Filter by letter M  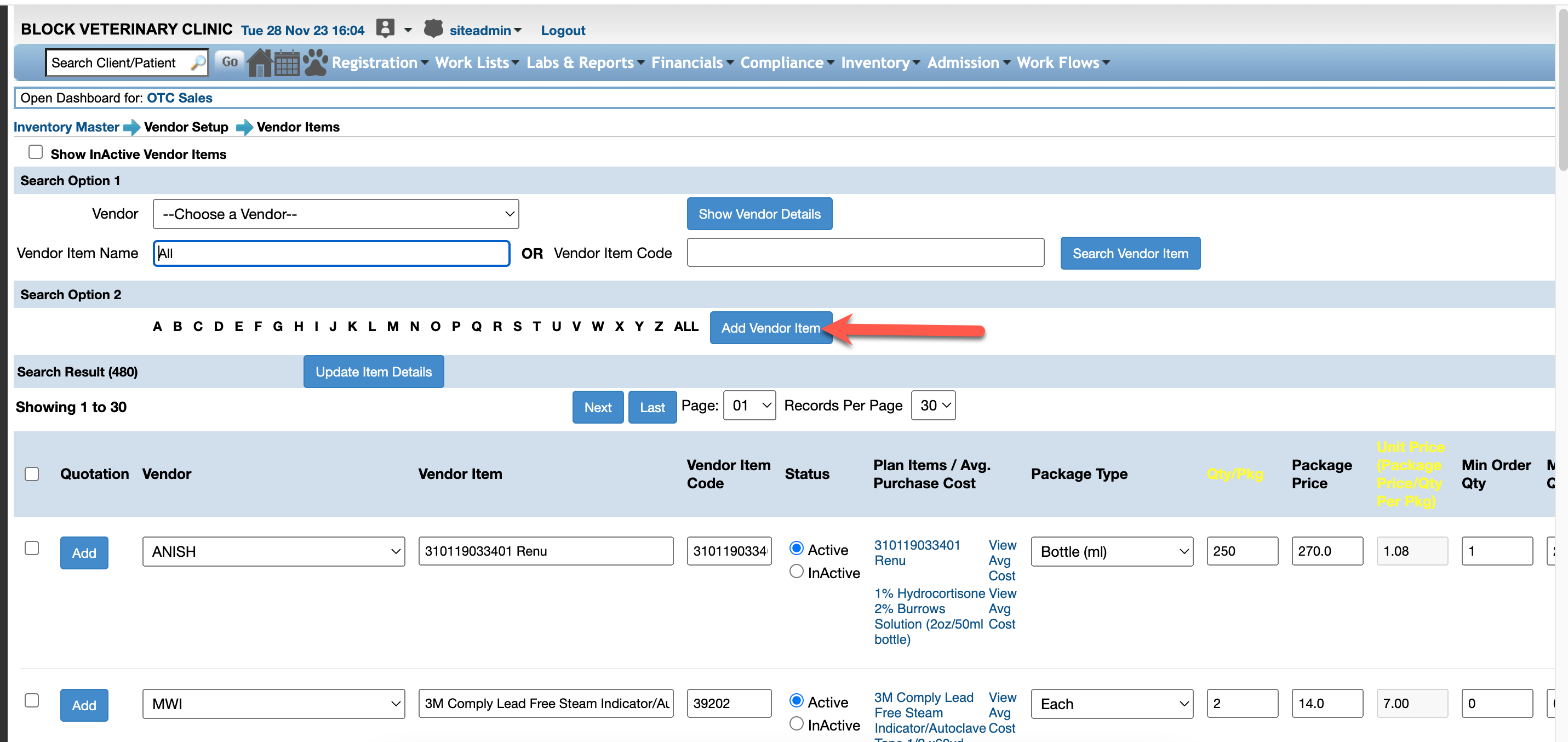pos(393,326)
